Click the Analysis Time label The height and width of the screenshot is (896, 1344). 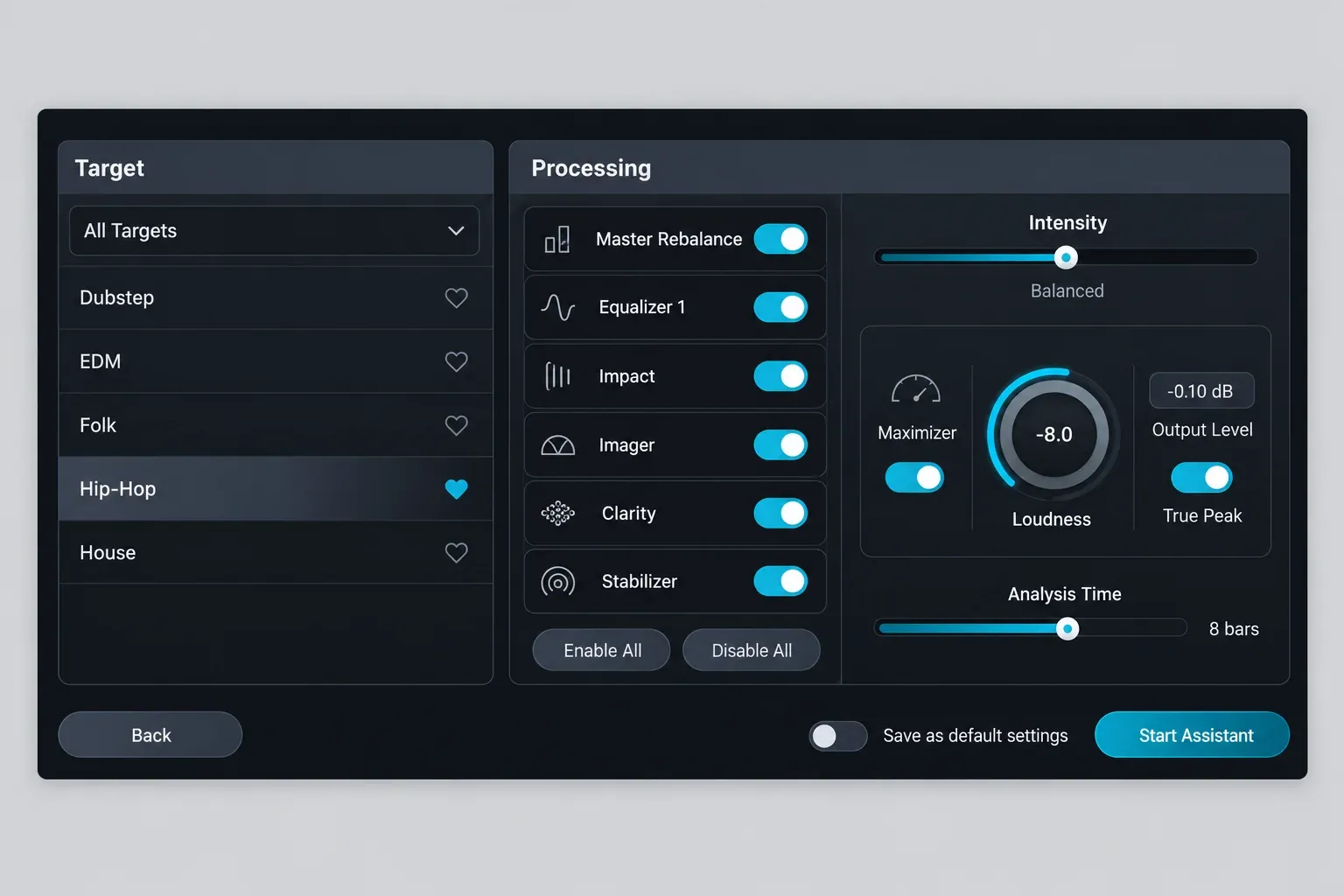click(x=1065, y=594)
